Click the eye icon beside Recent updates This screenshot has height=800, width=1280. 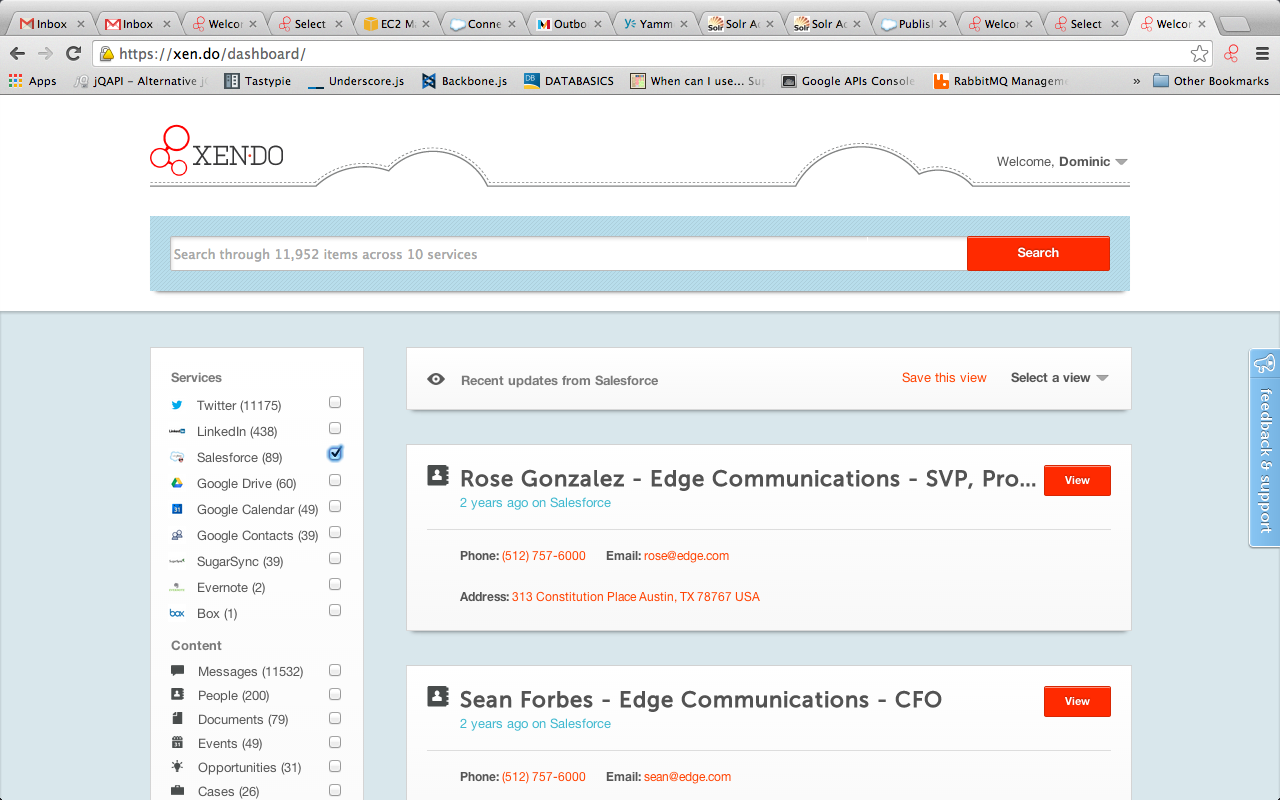[x=436, y=379]
